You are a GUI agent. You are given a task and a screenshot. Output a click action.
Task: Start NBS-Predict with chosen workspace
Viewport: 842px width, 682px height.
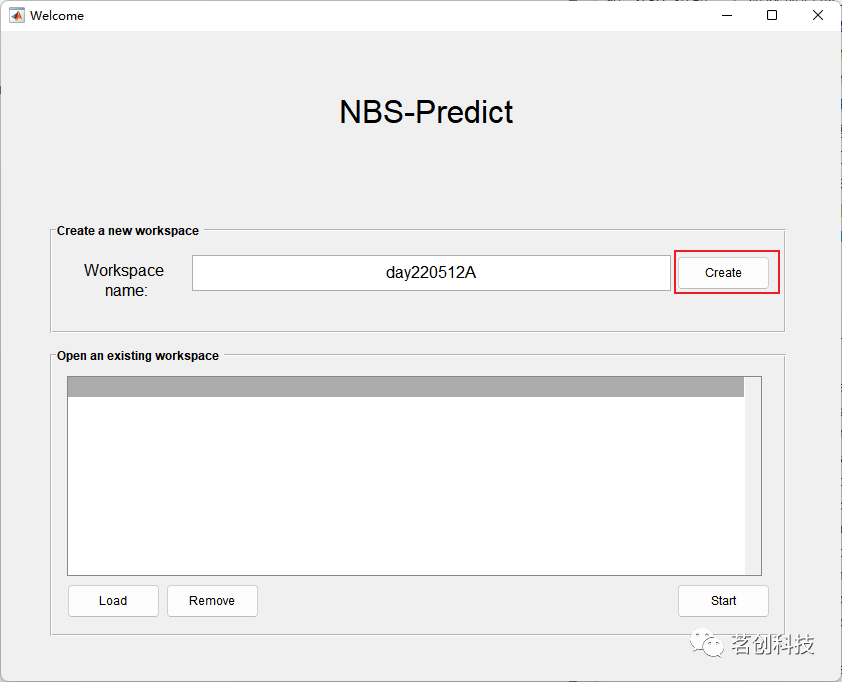tap(723, 601)
